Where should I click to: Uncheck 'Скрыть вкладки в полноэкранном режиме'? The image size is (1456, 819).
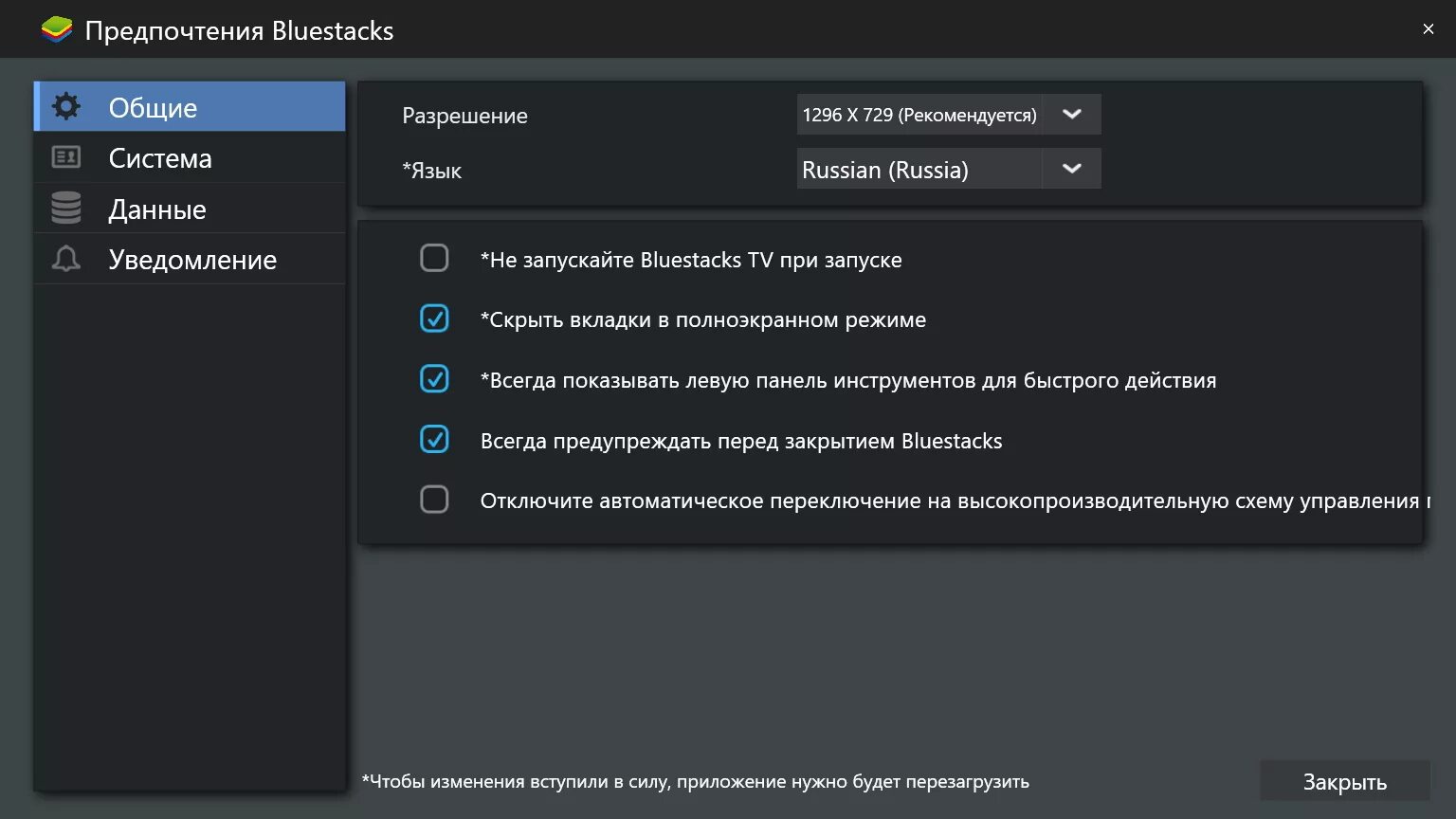tap(434, 318)
